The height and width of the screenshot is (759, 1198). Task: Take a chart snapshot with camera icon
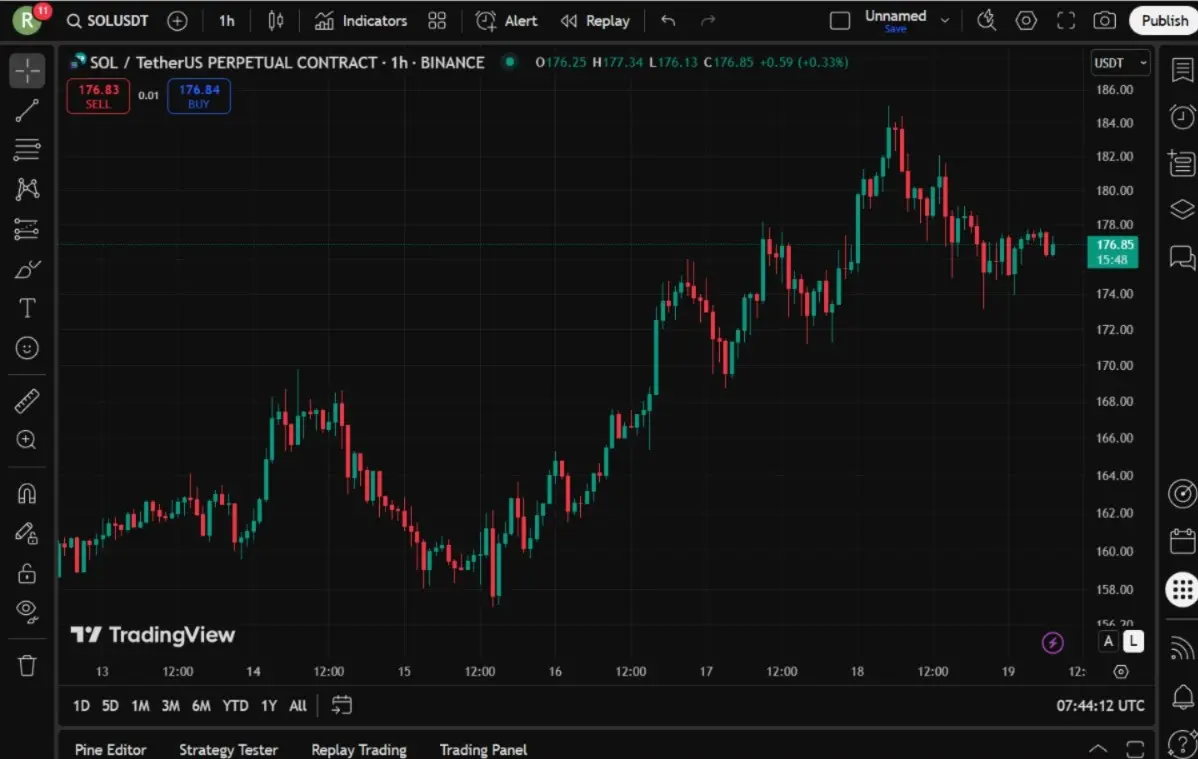[x=1105, y=21]
